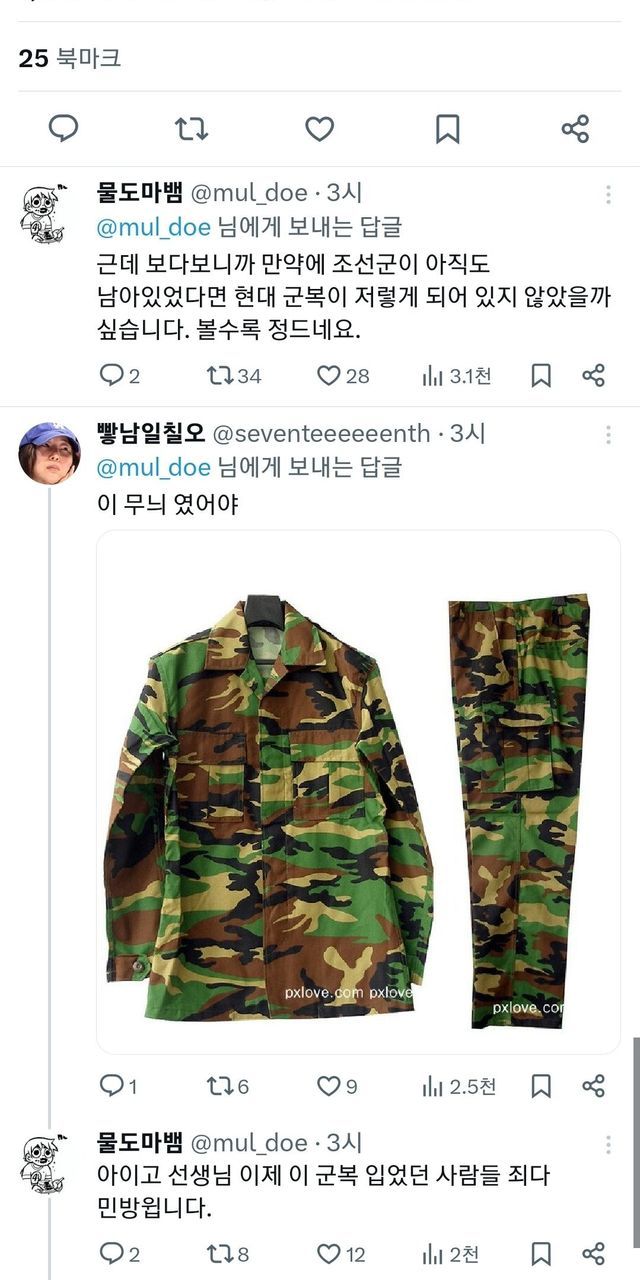
Task: Open more options for first 물도마뱀 reply
Action: (x=608, y=194)
